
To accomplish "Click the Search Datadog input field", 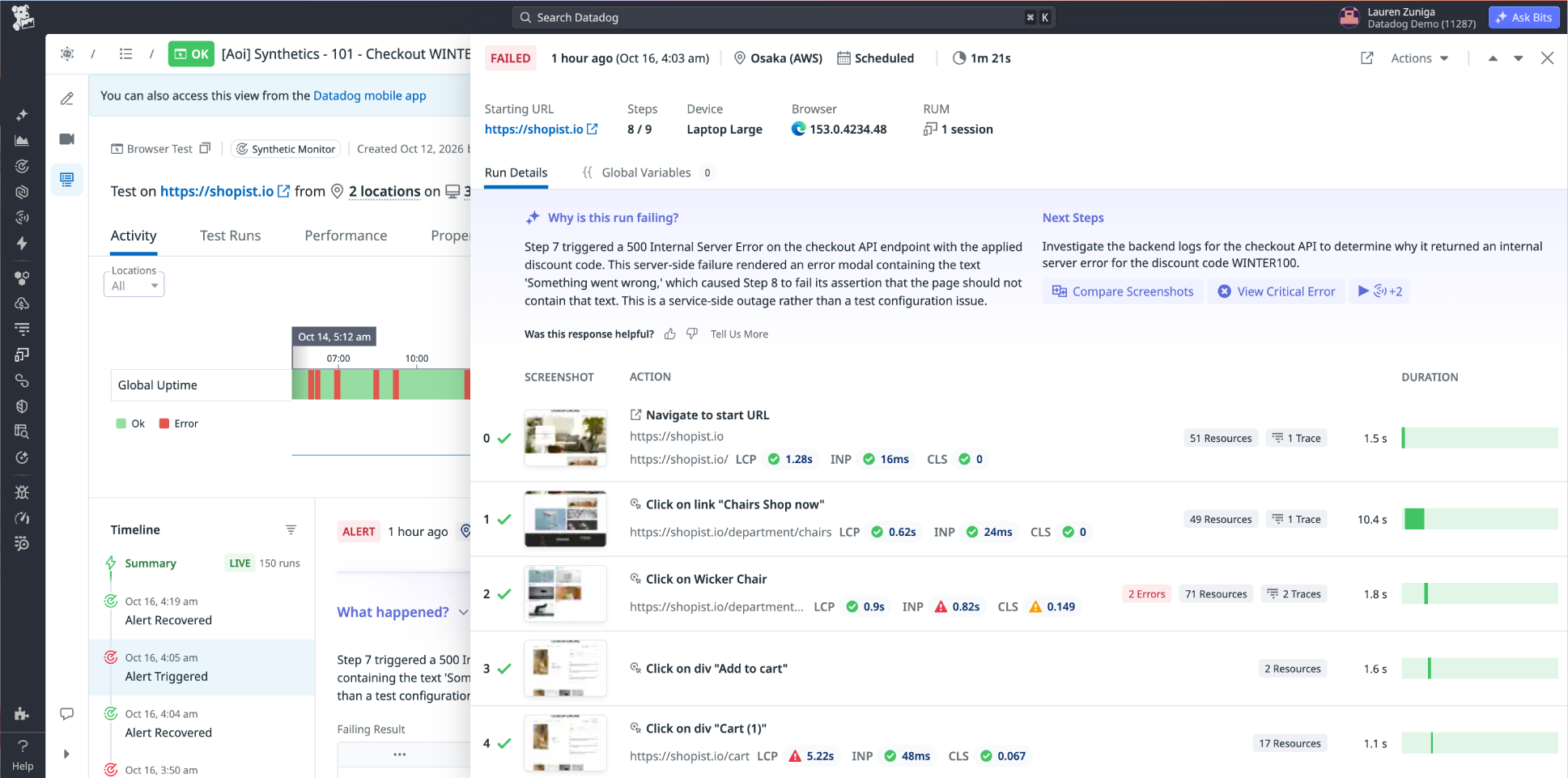I will 783,17.
